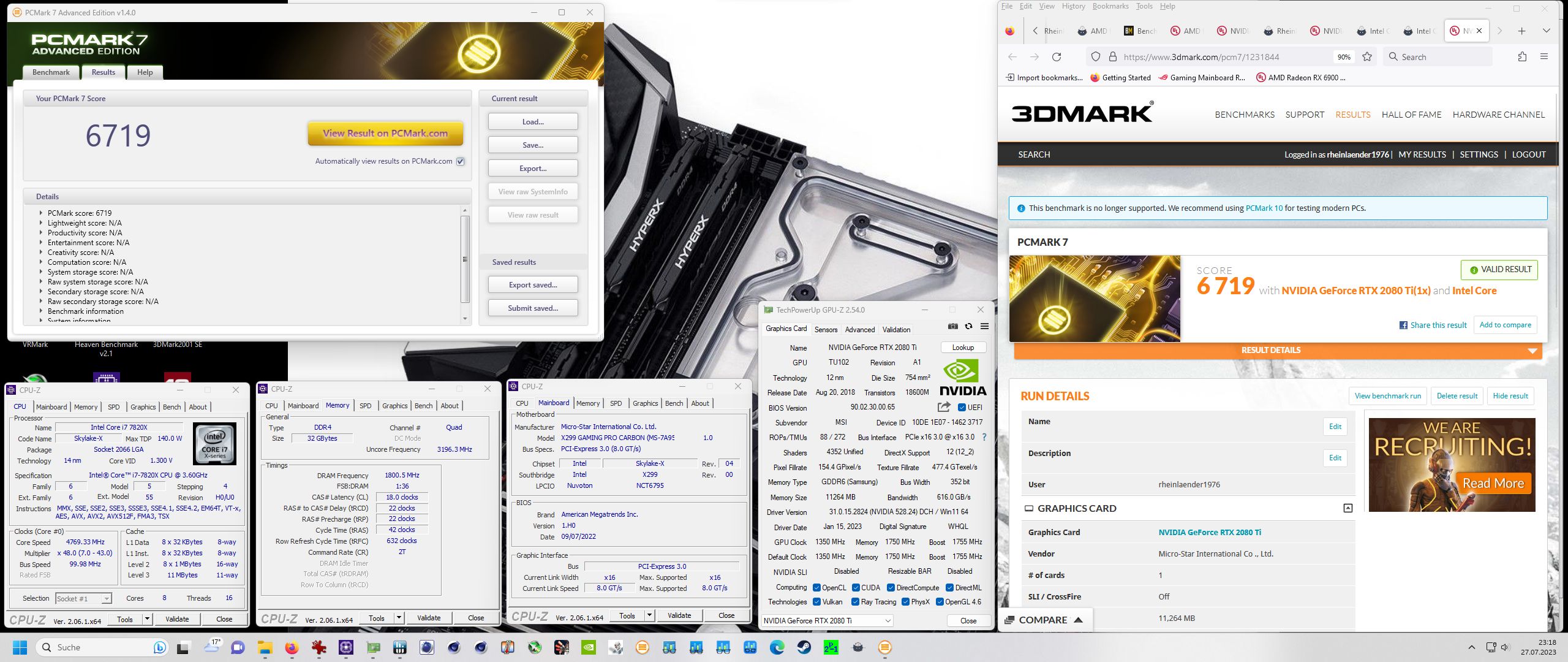Open the Bookmarks menu in Firefox

(1110, 6)
